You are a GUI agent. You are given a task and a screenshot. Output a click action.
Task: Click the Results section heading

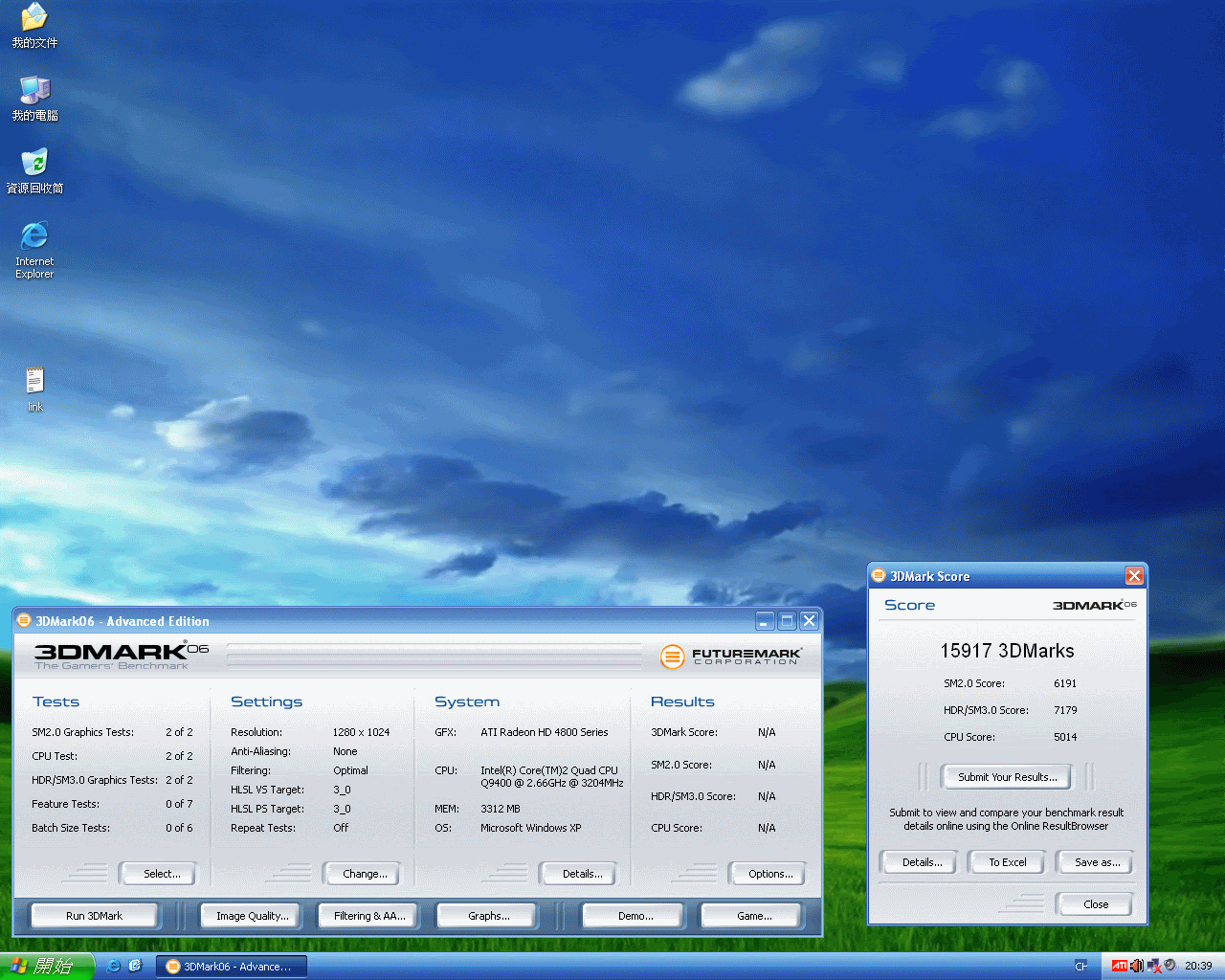point(682,702)
